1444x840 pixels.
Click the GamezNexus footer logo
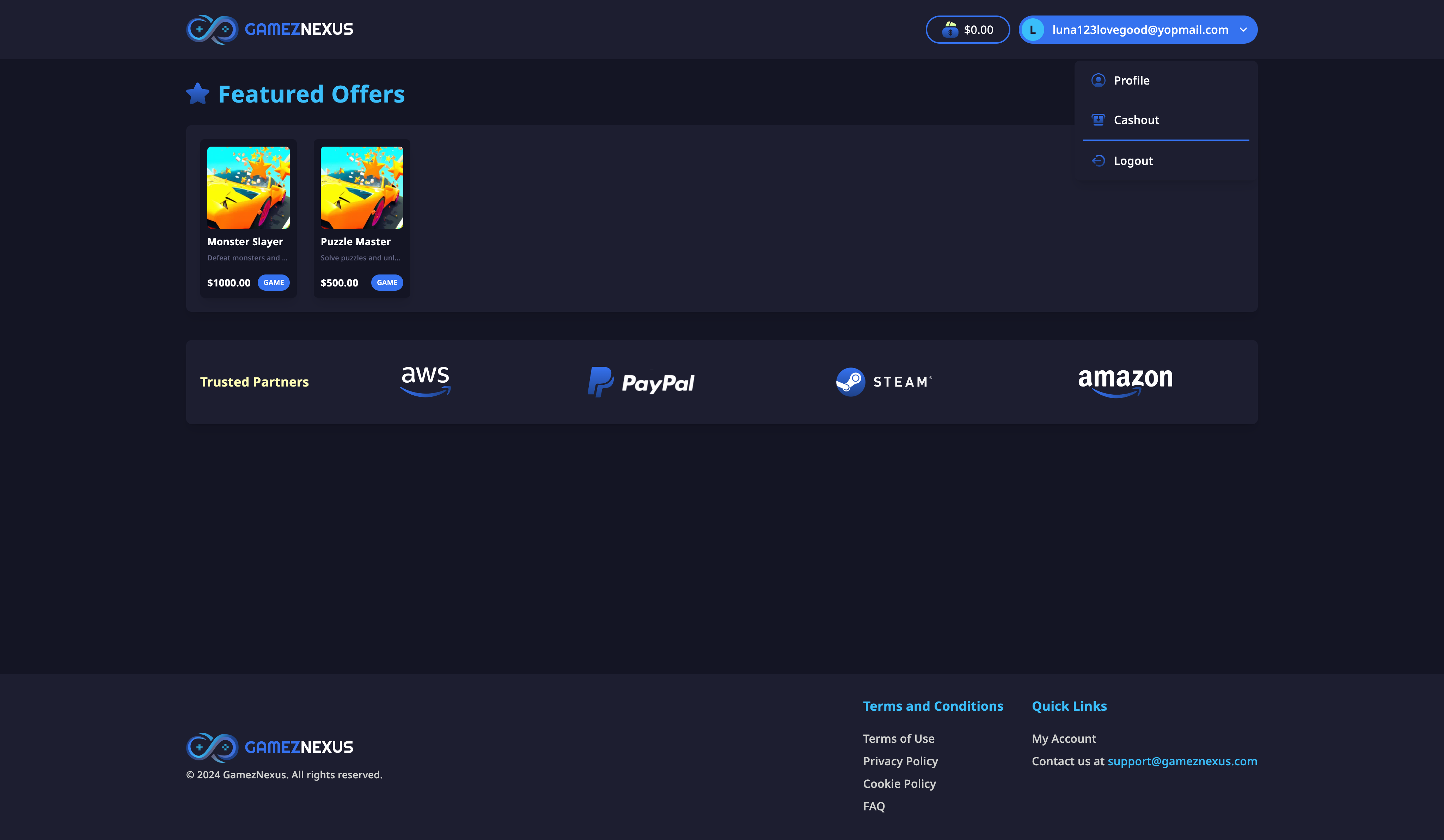point(269,747)
